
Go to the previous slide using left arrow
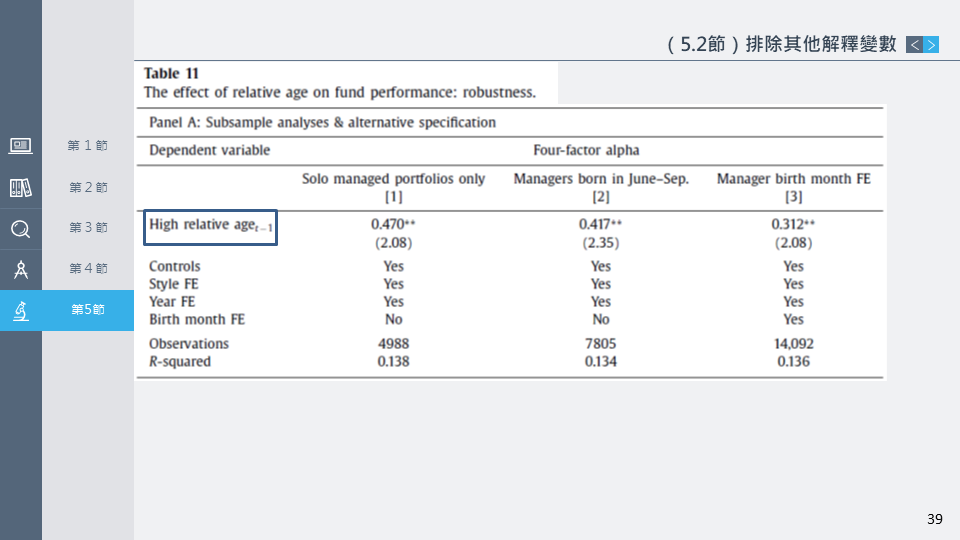[x=914, y=44]
